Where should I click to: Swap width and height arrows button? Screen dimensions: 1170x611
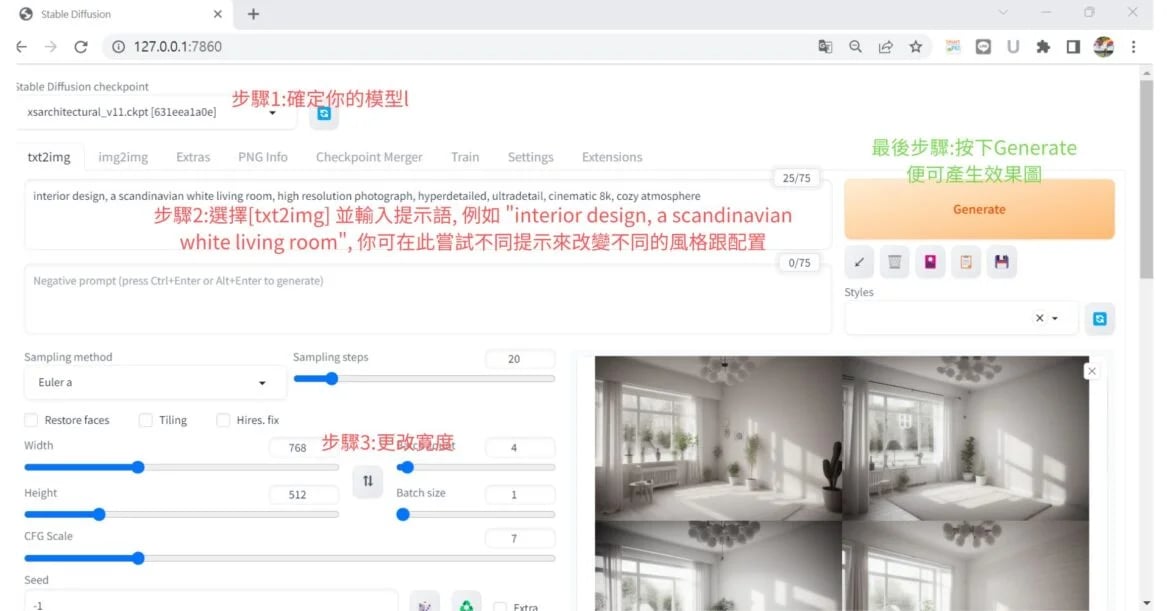[x=368, y=481]
